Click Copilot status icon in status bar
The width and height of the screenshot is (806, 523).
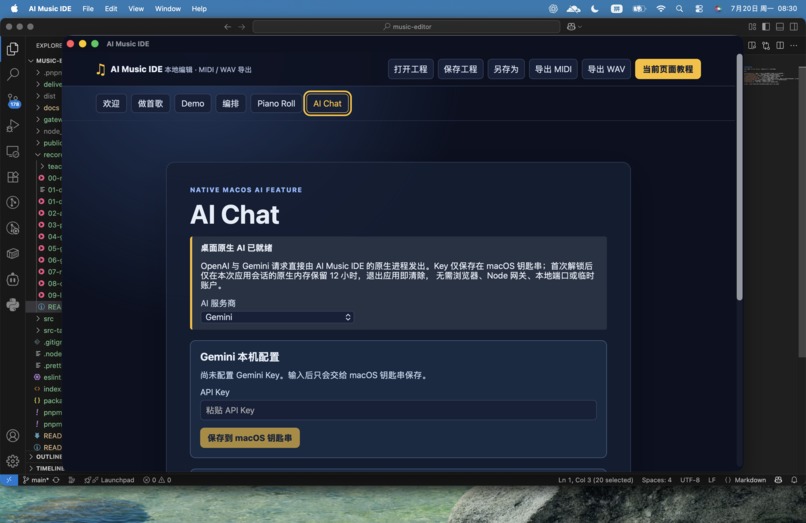778,480
